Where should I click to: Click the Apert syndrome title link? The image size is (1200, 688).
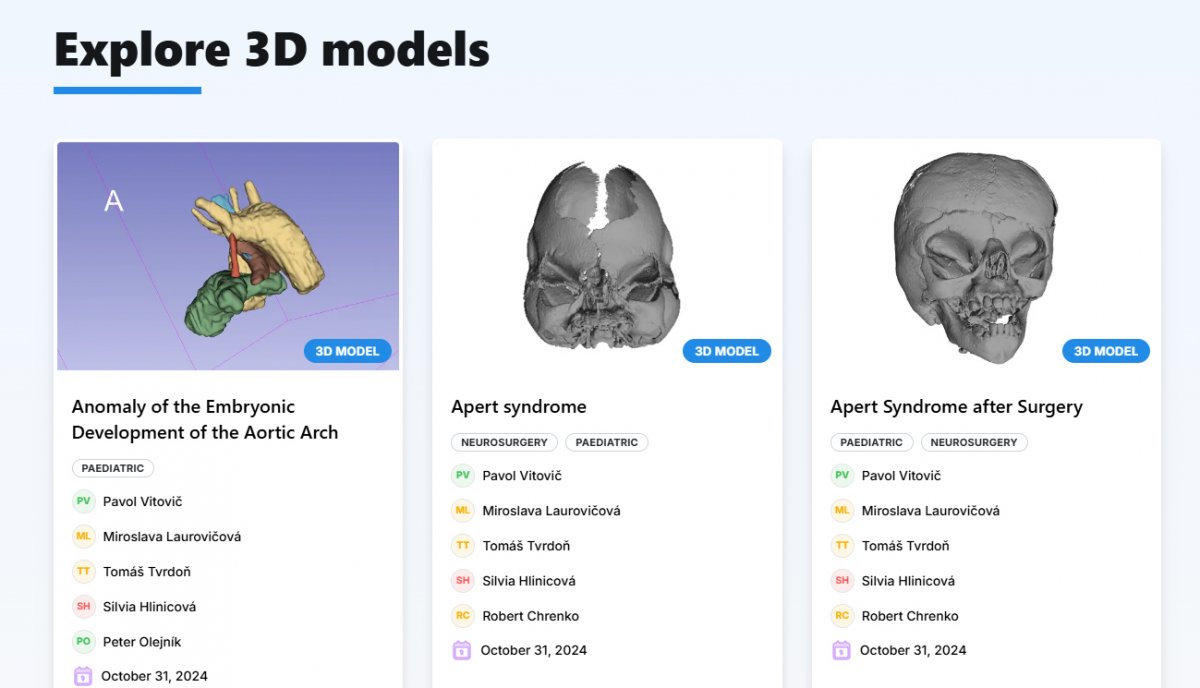(x=518, y=407)
